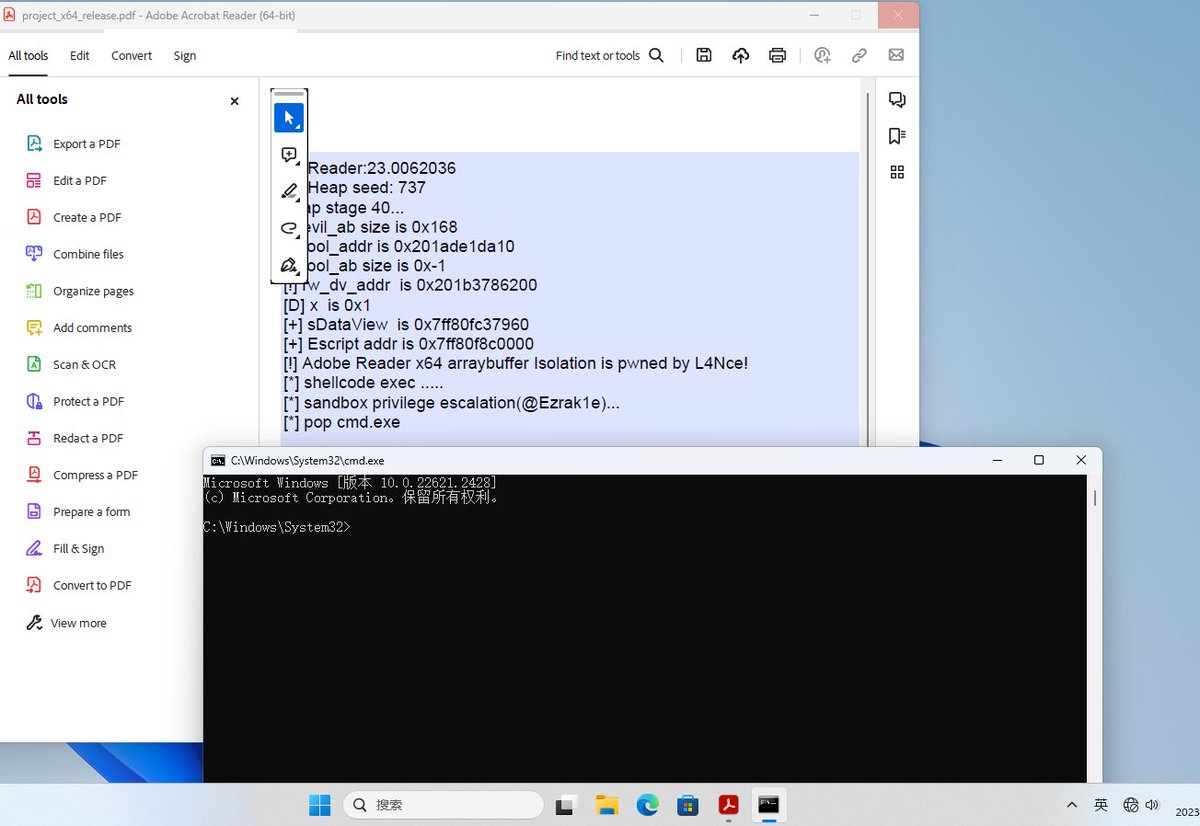1200x826 pixels.
Task: Open the Convert to PDF tool
Action: point(78,585)
